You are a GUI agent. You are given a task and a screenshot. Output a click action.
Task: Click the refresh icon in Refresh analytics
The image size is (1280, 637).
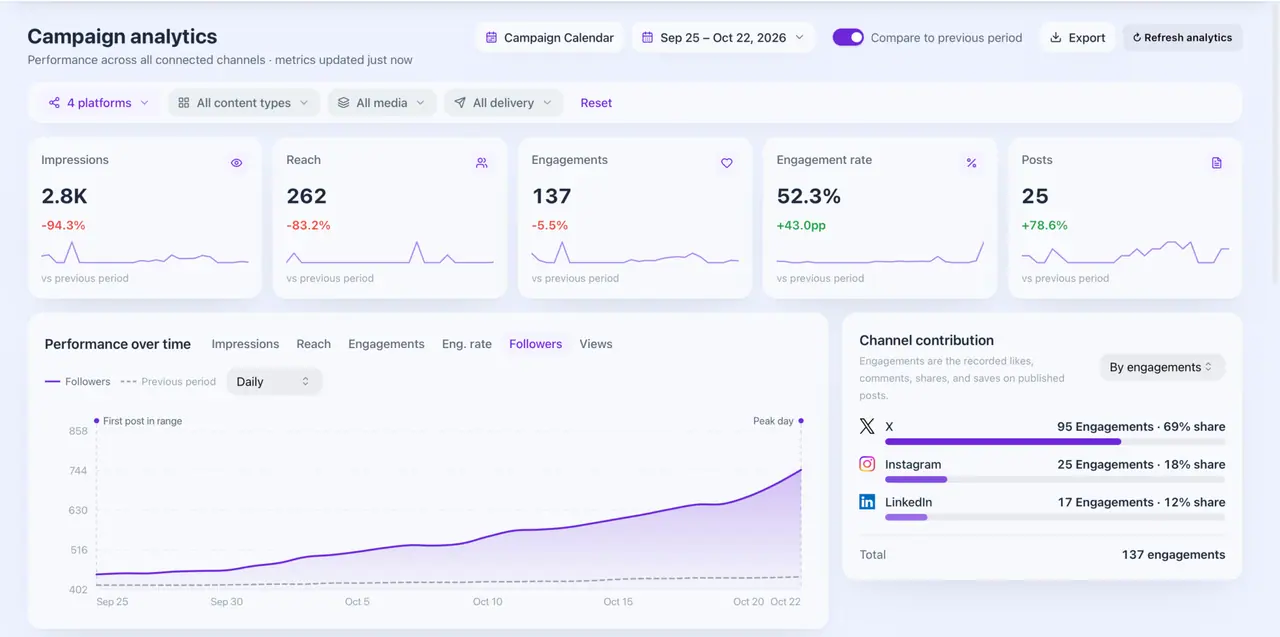pos(1137,38)
